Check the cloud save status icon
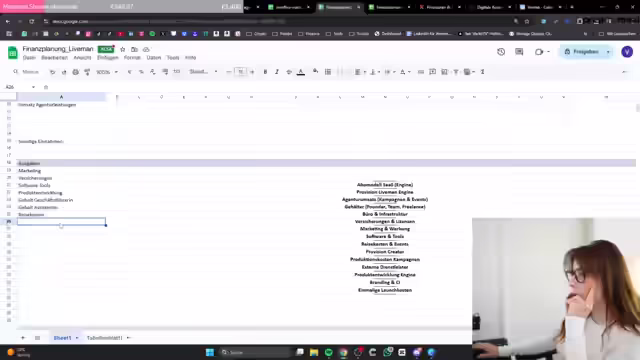Image resolution: width=640 pixels, height=360 pixels. [x=146, y=49]
